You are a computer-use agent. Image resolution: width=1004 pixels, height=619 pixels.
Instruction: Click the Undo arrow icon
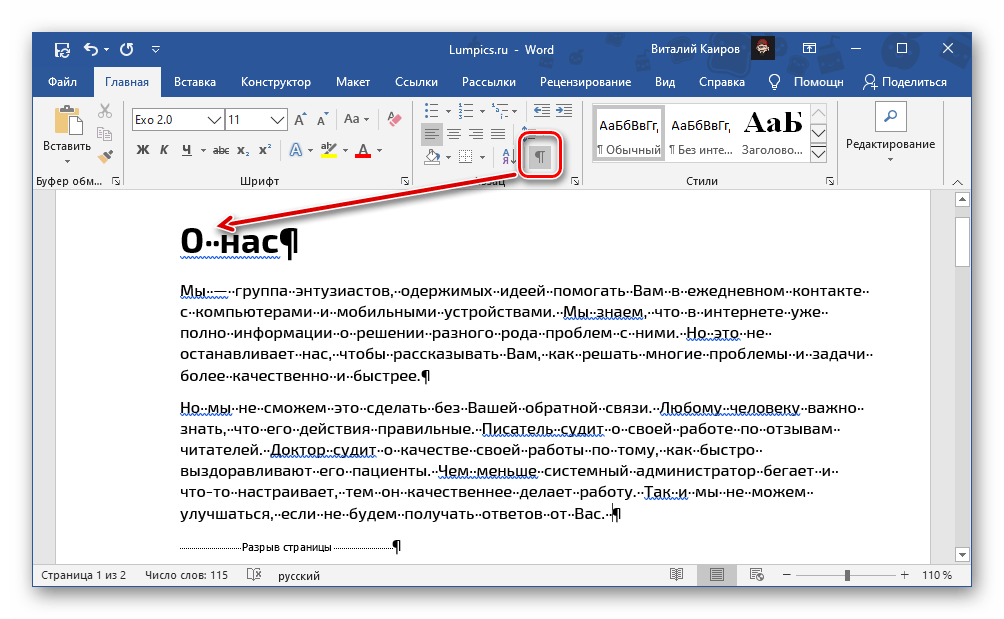(x=91, y=49)
